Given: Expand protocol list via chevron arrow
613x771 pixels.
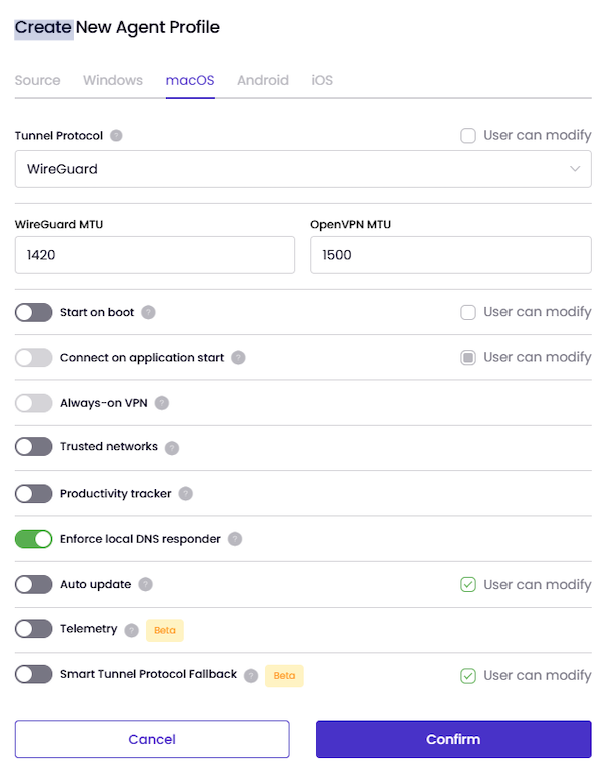Looking at the screenshot, I should pos(575,169).
